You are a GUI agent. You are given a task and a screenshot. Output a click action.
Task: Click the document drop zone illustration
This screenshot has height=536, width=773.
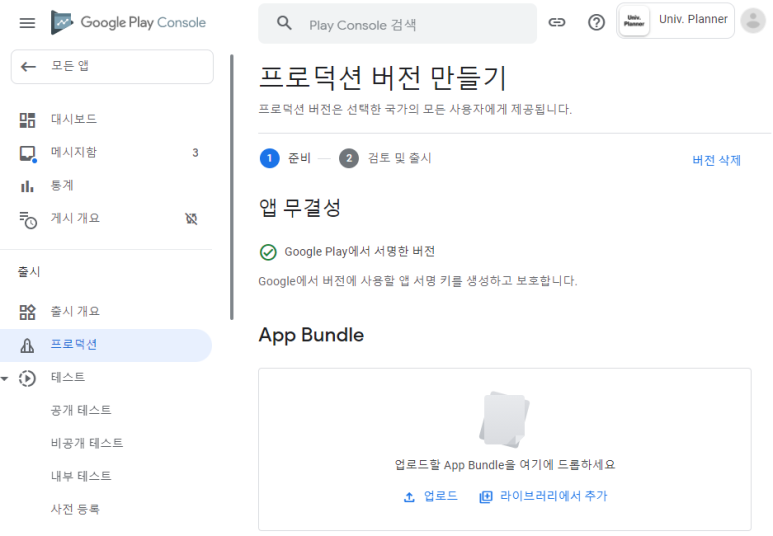(x=504, y=419)
